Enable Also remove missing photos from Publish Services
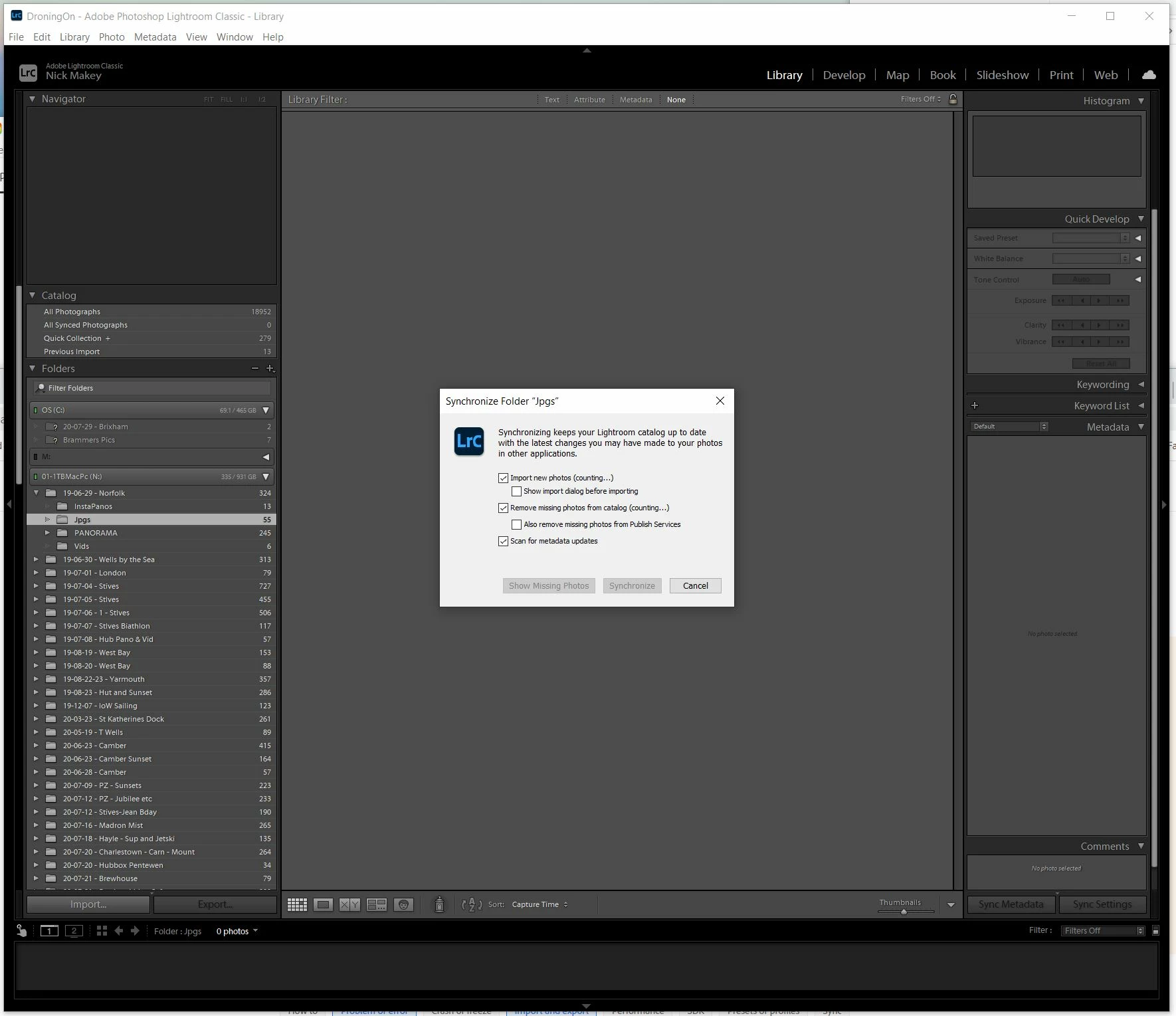The image size is (1176, 1016). point(516,524)
